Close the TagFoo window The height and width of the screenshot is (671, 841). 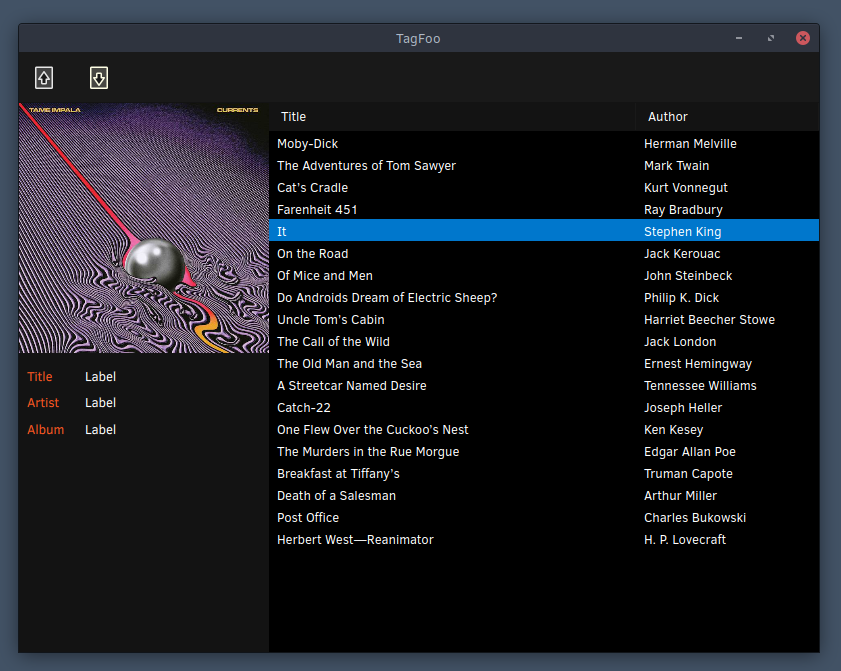pos(802,38)
